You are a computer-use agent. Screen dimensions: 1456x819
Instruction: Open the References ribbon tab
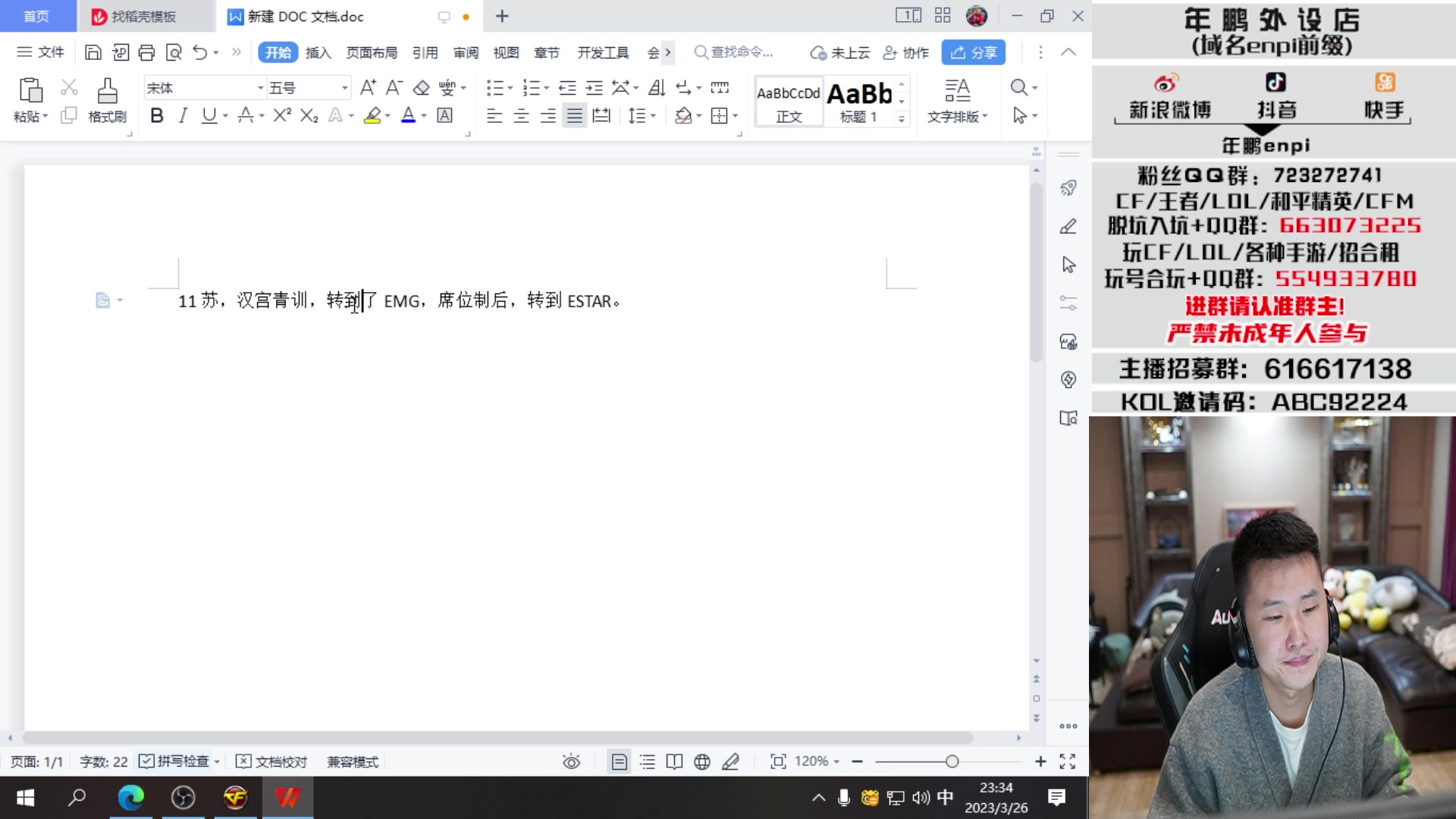click(x=425, y=52)
